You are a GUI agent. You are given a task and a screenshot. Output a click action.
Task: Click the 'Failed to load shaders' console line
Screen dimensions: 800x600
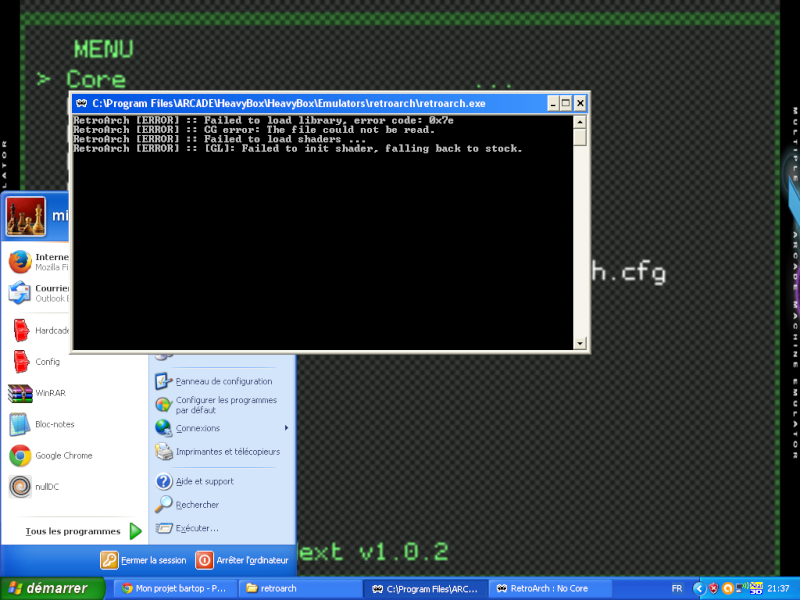click(x=219, y=139)
